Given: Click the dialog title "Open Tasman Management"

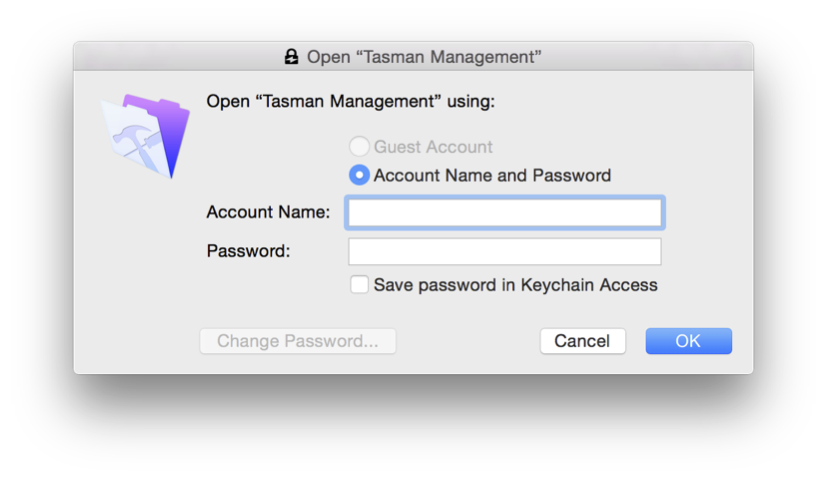Looking at the screenshot, I should point(424,56).
